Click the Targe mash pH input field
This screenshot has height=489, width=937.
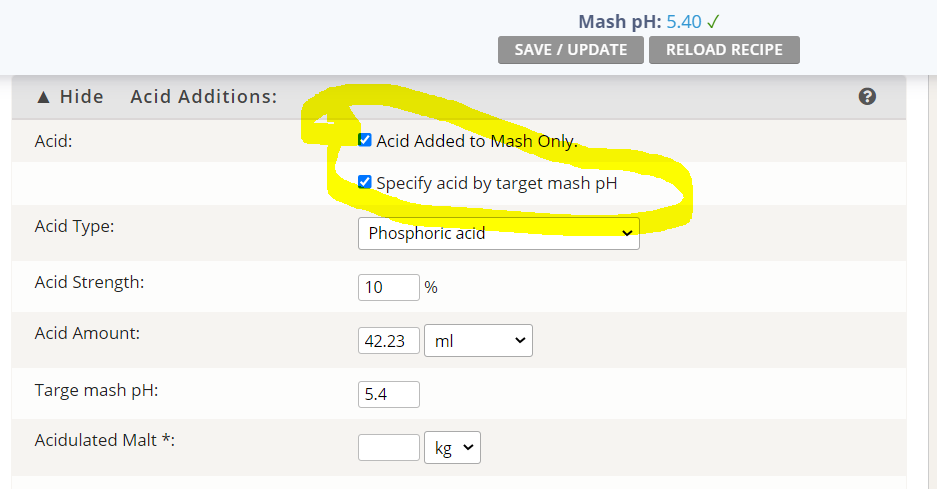388,394
